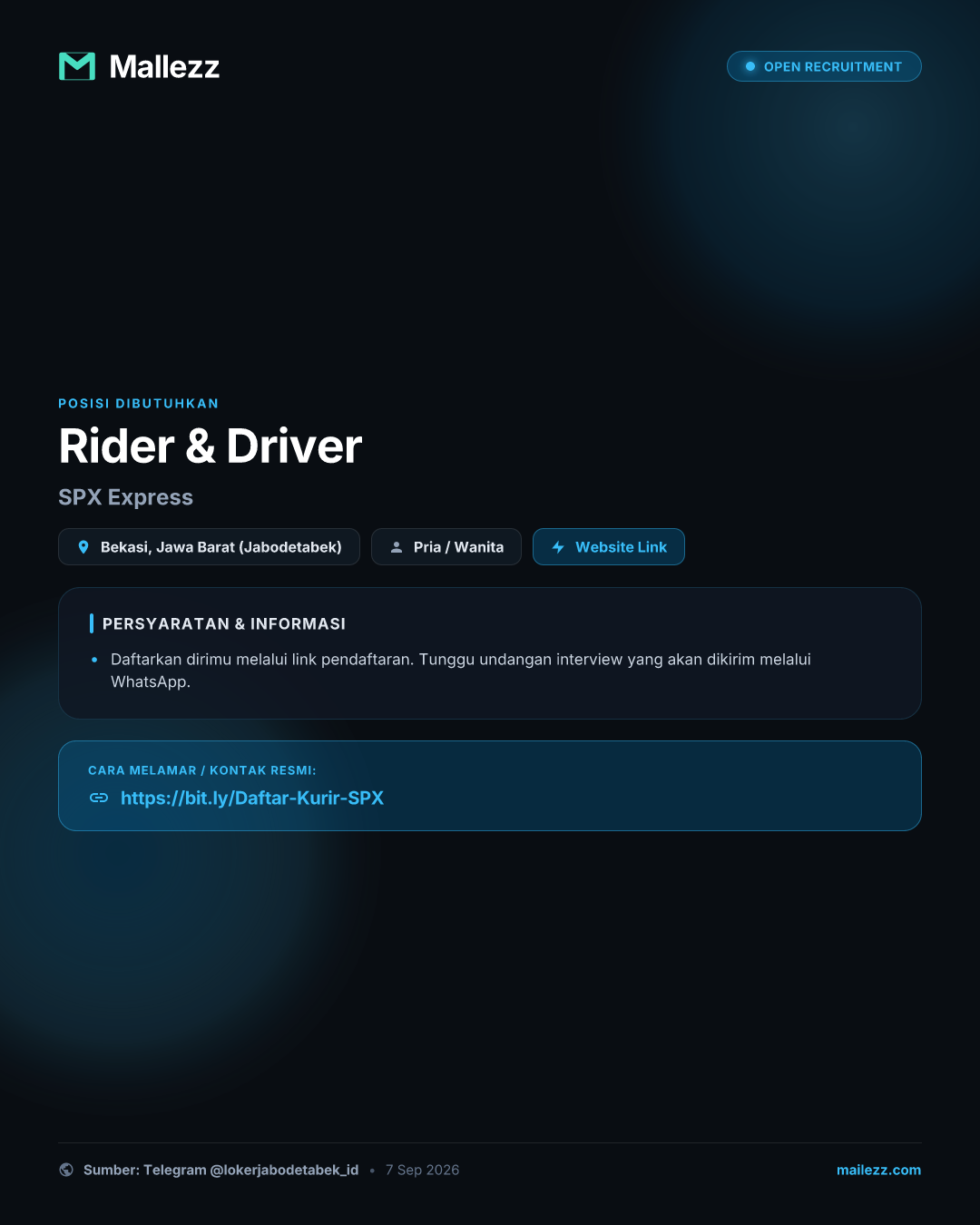
Task: Click the person icon beside Pria / Wanita
Action: point(397,547)
